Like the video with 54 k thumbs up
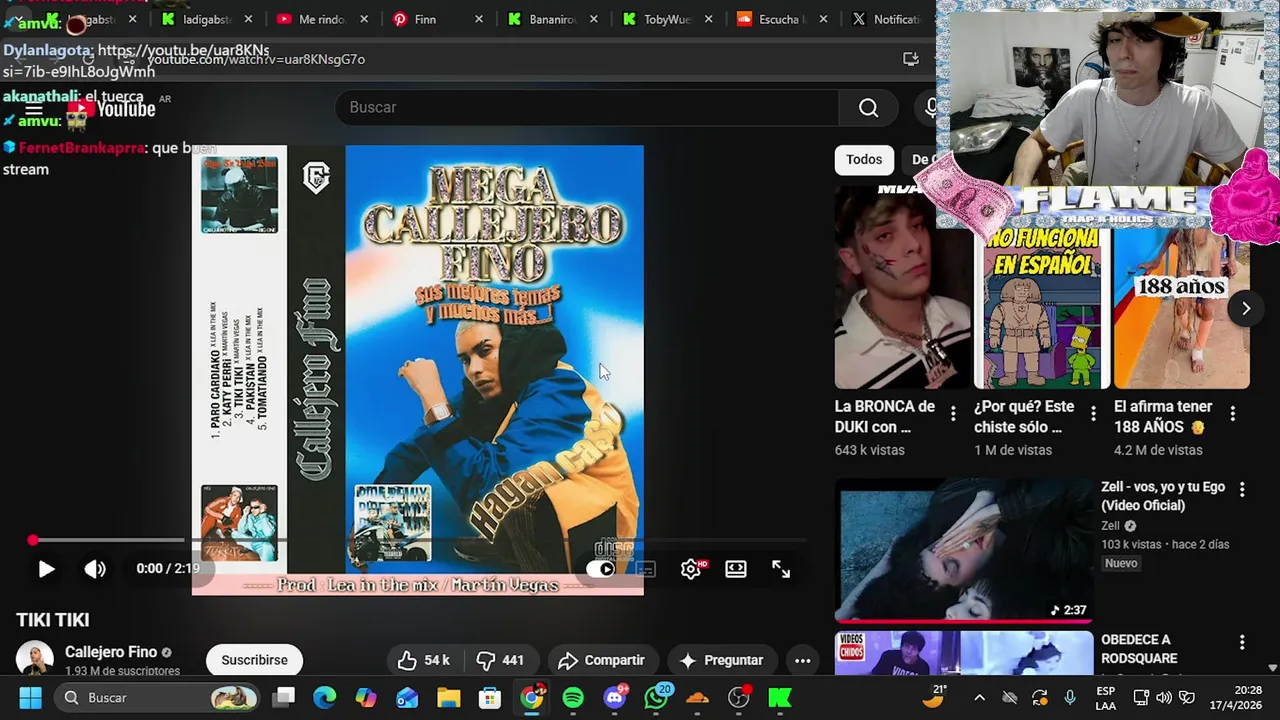Image resolution: width=1280 pixels, height=720 pixels. point(424,660)
